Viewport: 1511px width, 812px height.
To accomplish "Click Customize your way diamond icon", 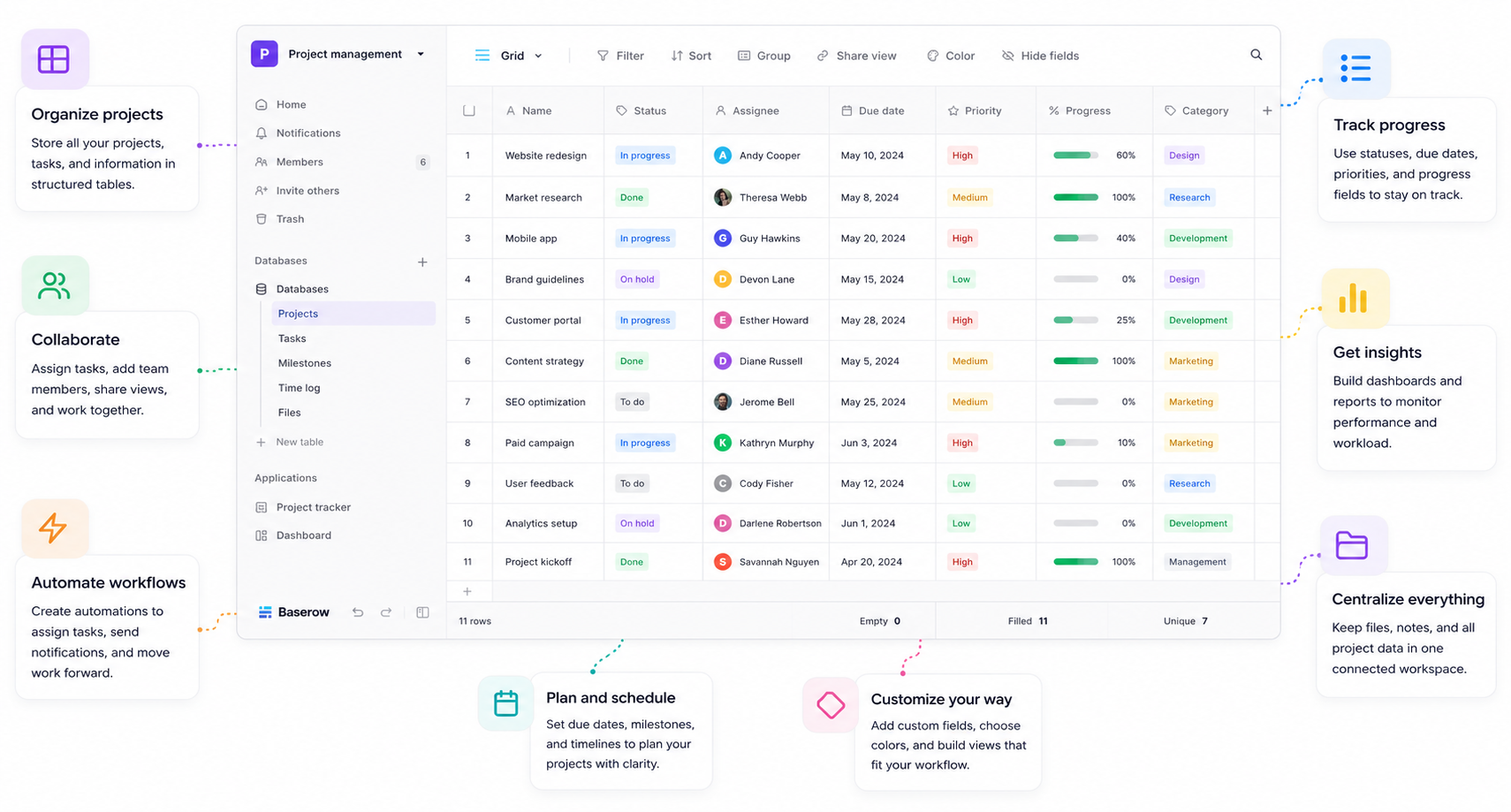I will click(831, 705).
